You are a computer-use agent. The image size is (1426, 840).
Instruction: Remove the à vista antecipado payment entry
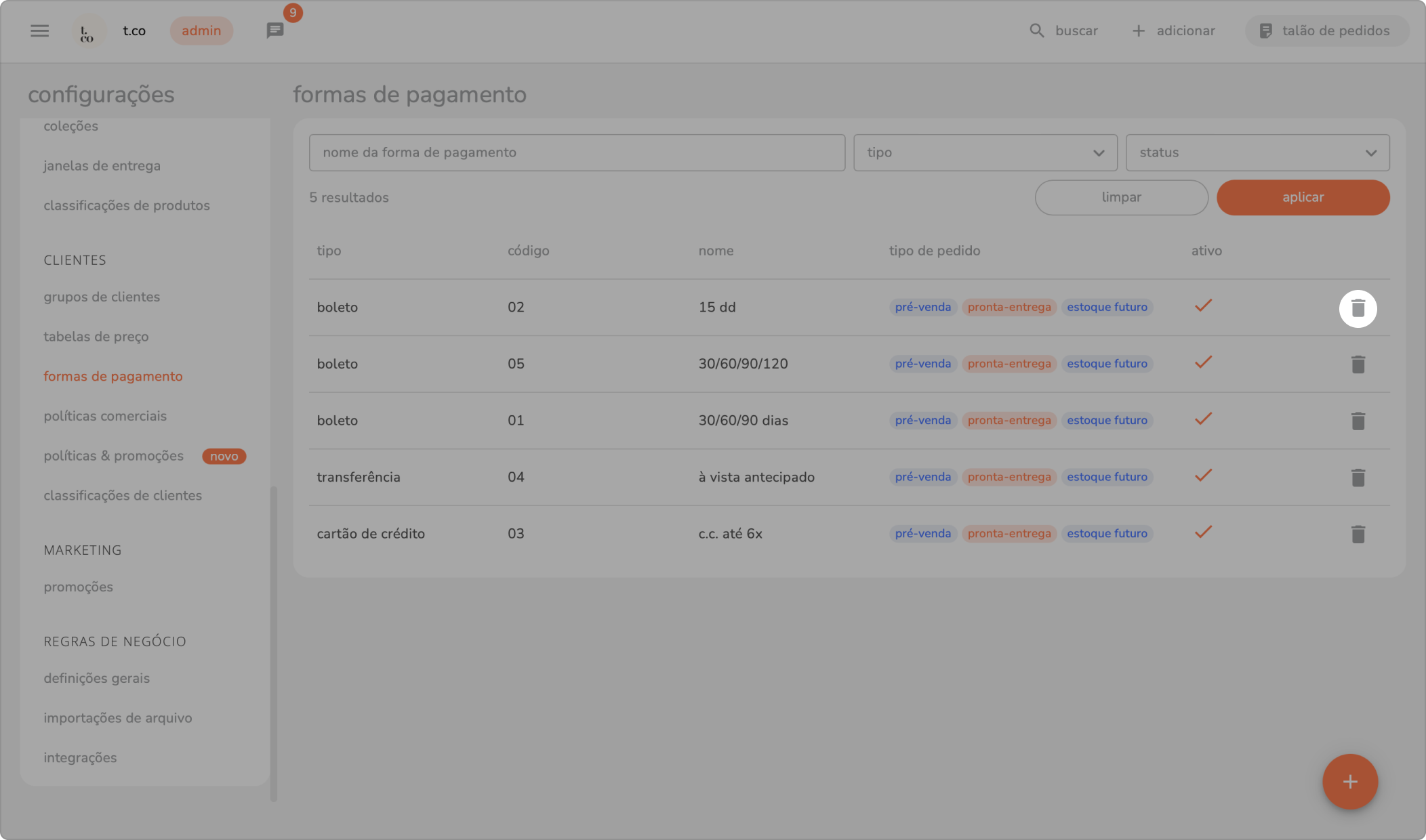1358,478
